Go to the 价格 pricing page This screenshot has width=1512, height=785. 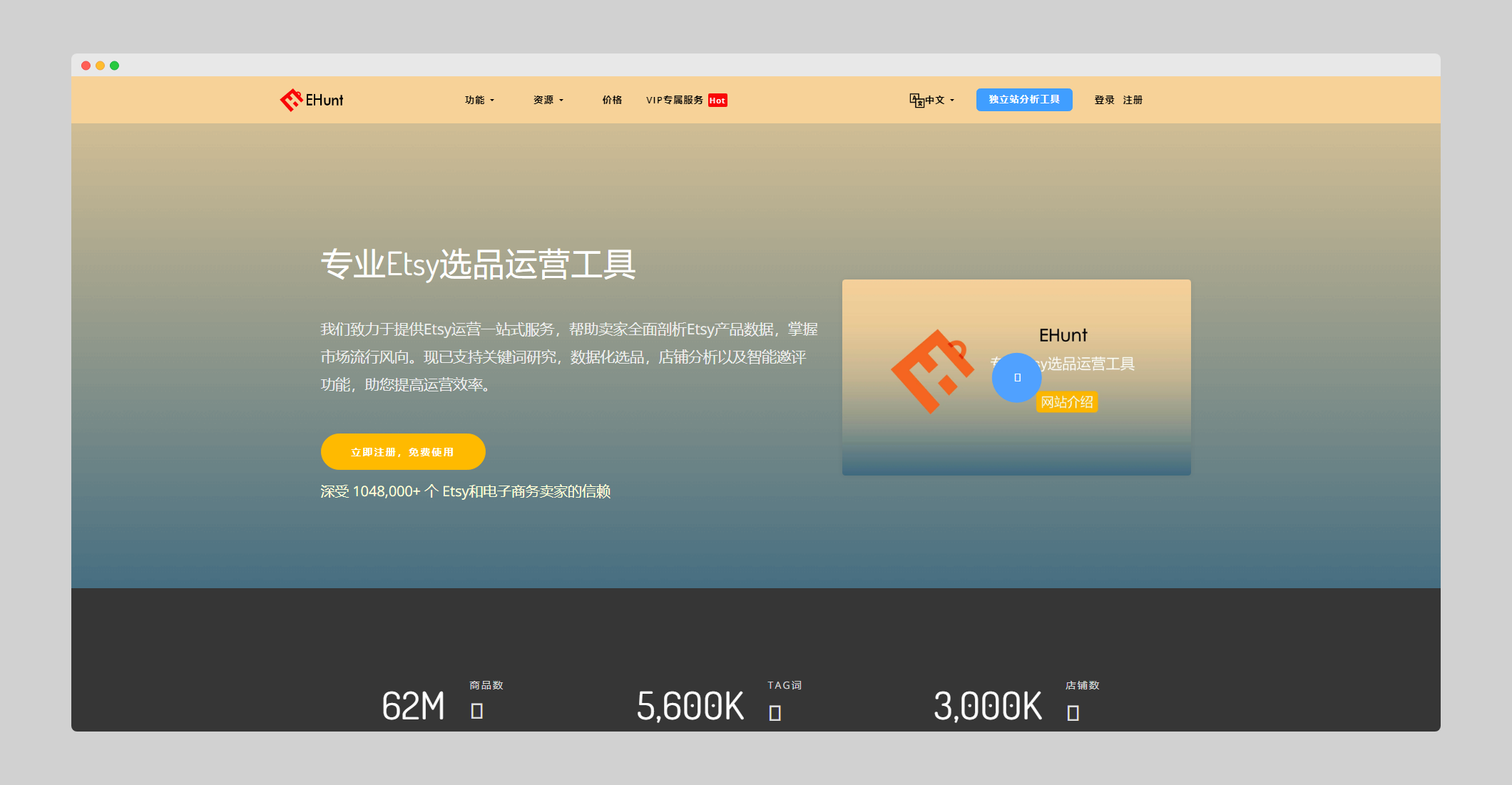tap(612, 100)
